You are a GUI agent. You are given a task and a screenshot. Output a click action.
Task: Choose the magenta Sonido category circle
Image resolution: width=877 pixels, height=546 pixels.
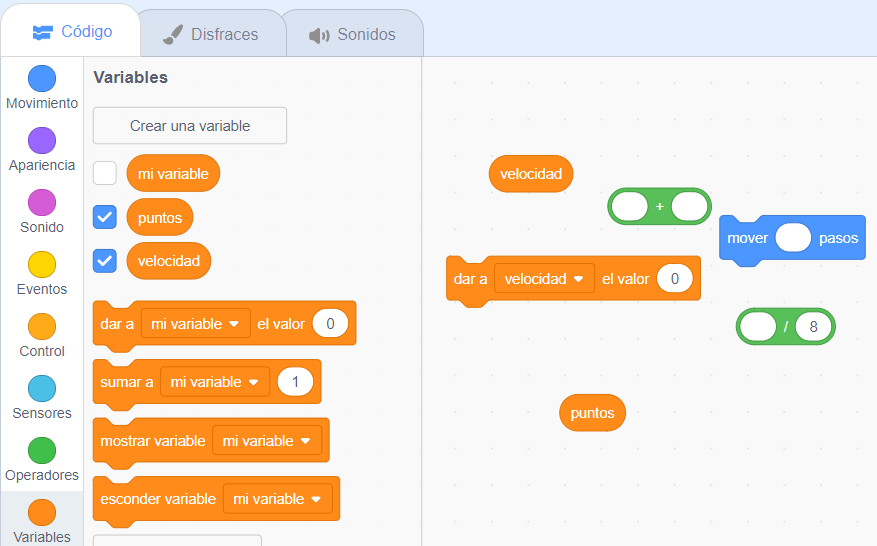click(42, 203)
